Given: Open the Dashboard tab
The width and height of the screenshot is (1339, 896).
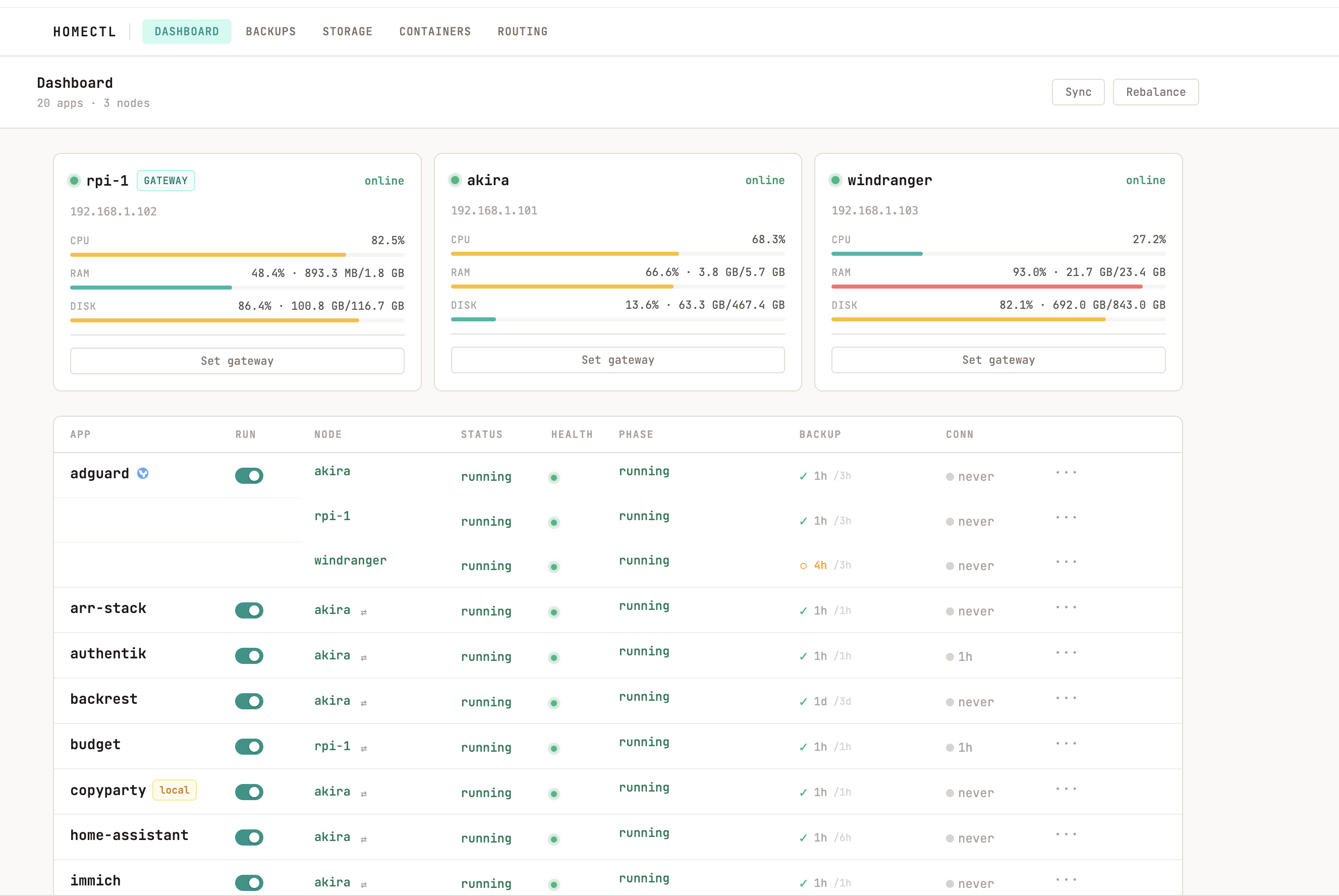Looking at the screenshot, I should [x=187, y=31].
